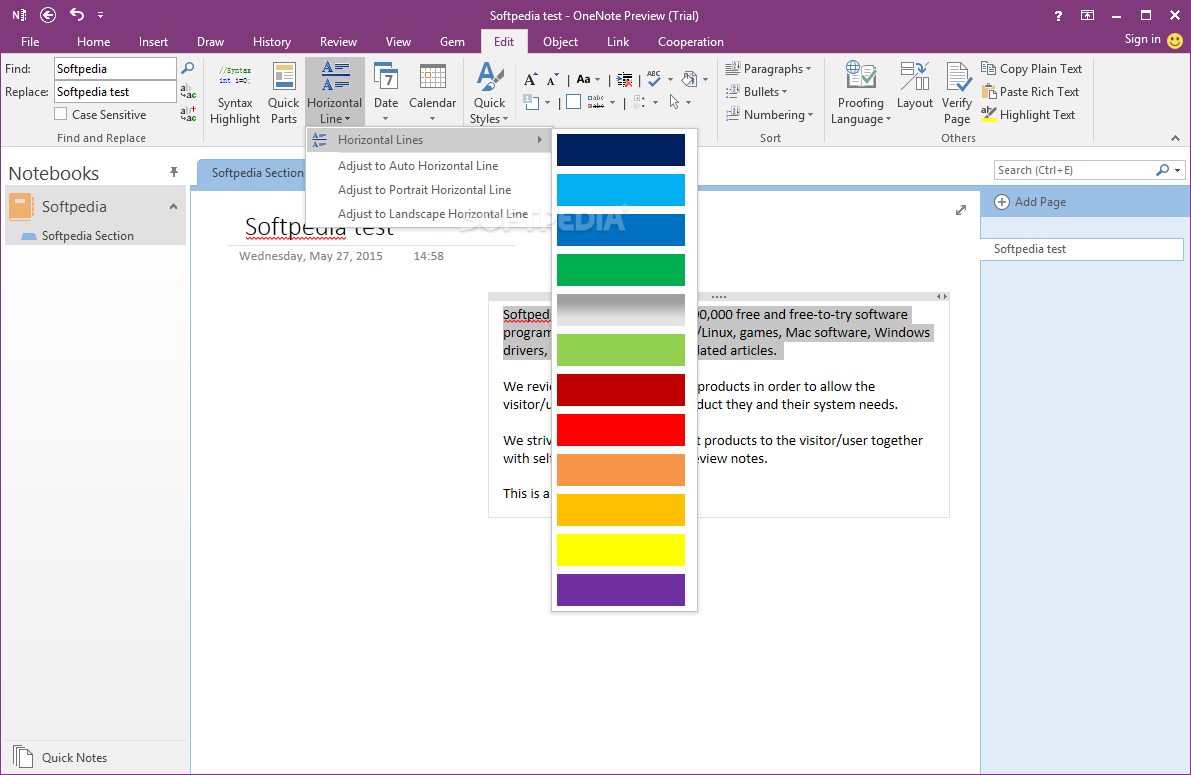The image size is (1191, 775).
Task: Open the Quick Access Toolbar customize dropdown
Action: [x=100, y=15]
